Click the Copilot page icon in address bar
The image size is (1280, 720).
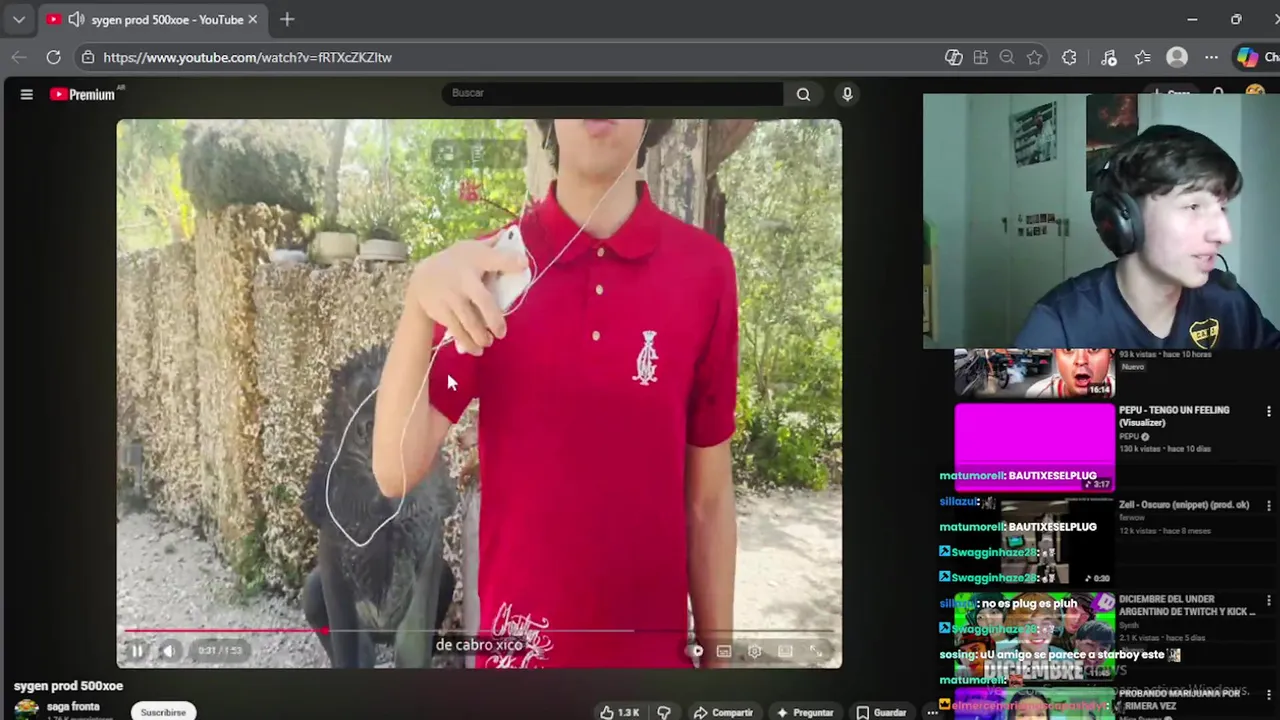pyautogui.click(x=953, y=57)
